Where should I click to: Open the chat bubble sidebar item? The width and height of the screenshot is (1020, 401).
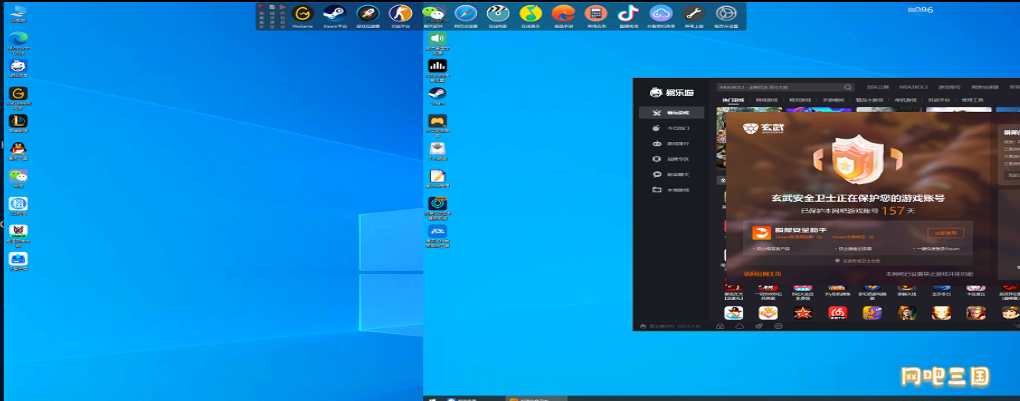(x=671, y=174)
